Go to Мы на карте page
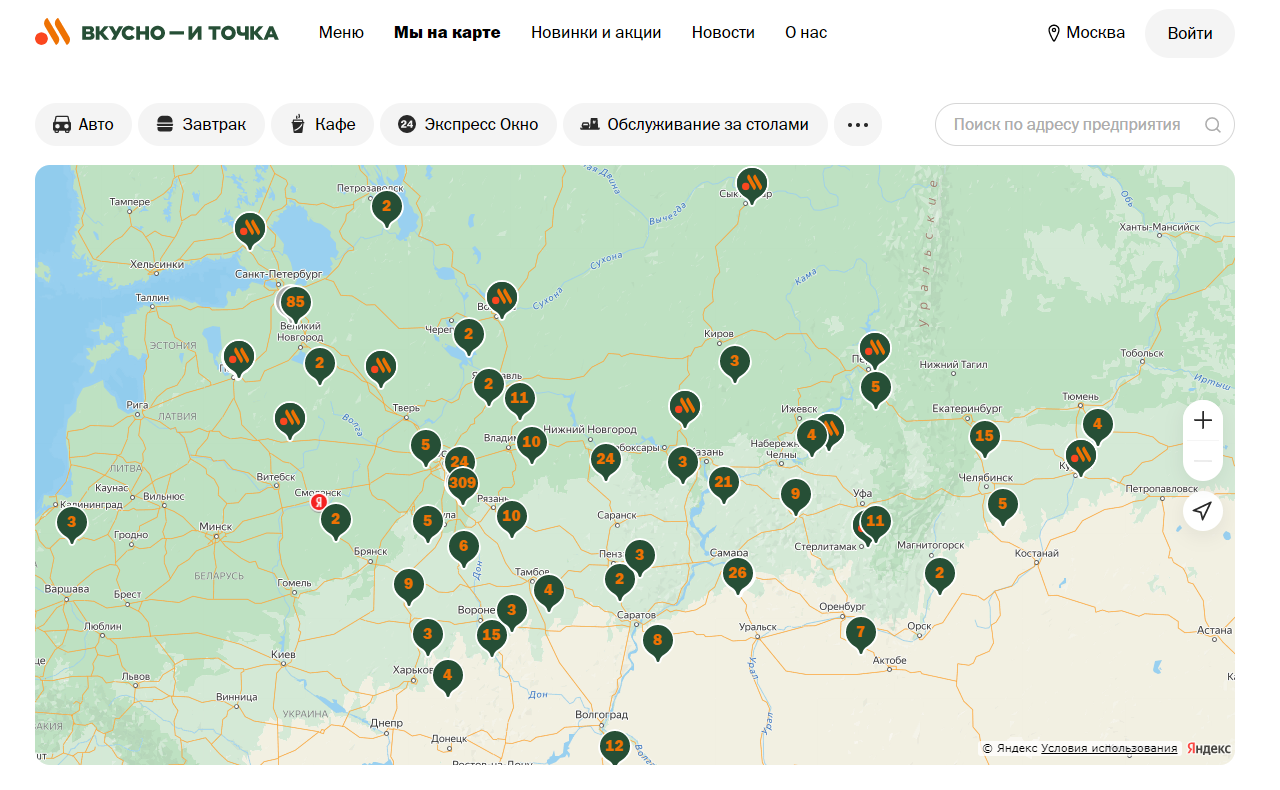The image size is (1280, 790). pyautogui.click(x=447, y=33)
